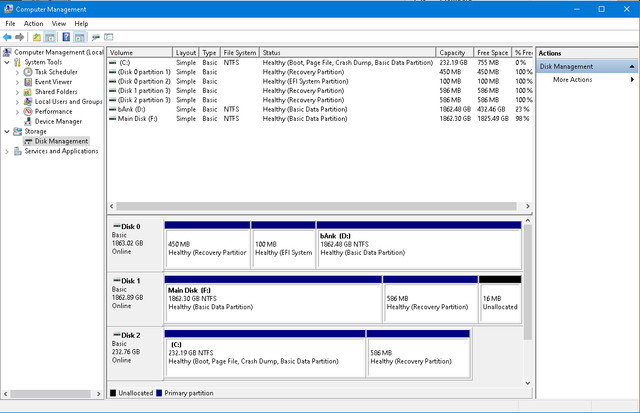The height and width of the screenshot is (413, 640).
Task: Expand Local Users and Groups node
Action: (17, 102)
